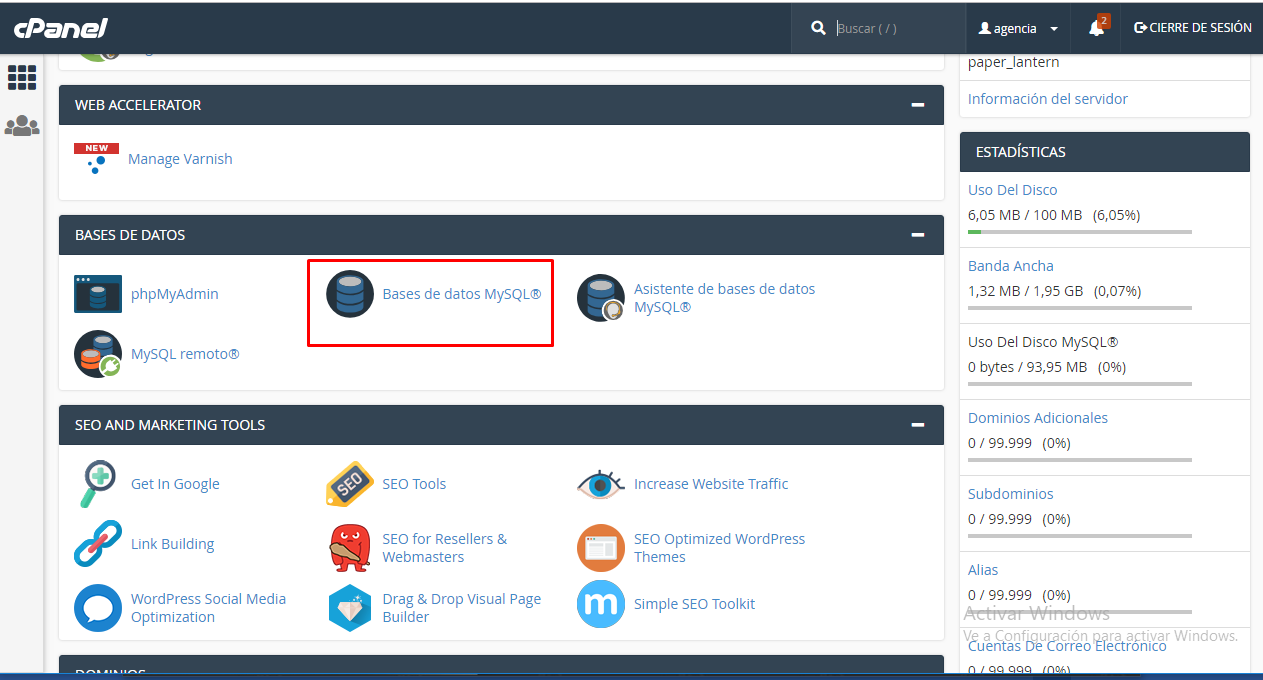Click the Get In Google magnifier icon
This screenshot has height=680, width=1263.
98,484
